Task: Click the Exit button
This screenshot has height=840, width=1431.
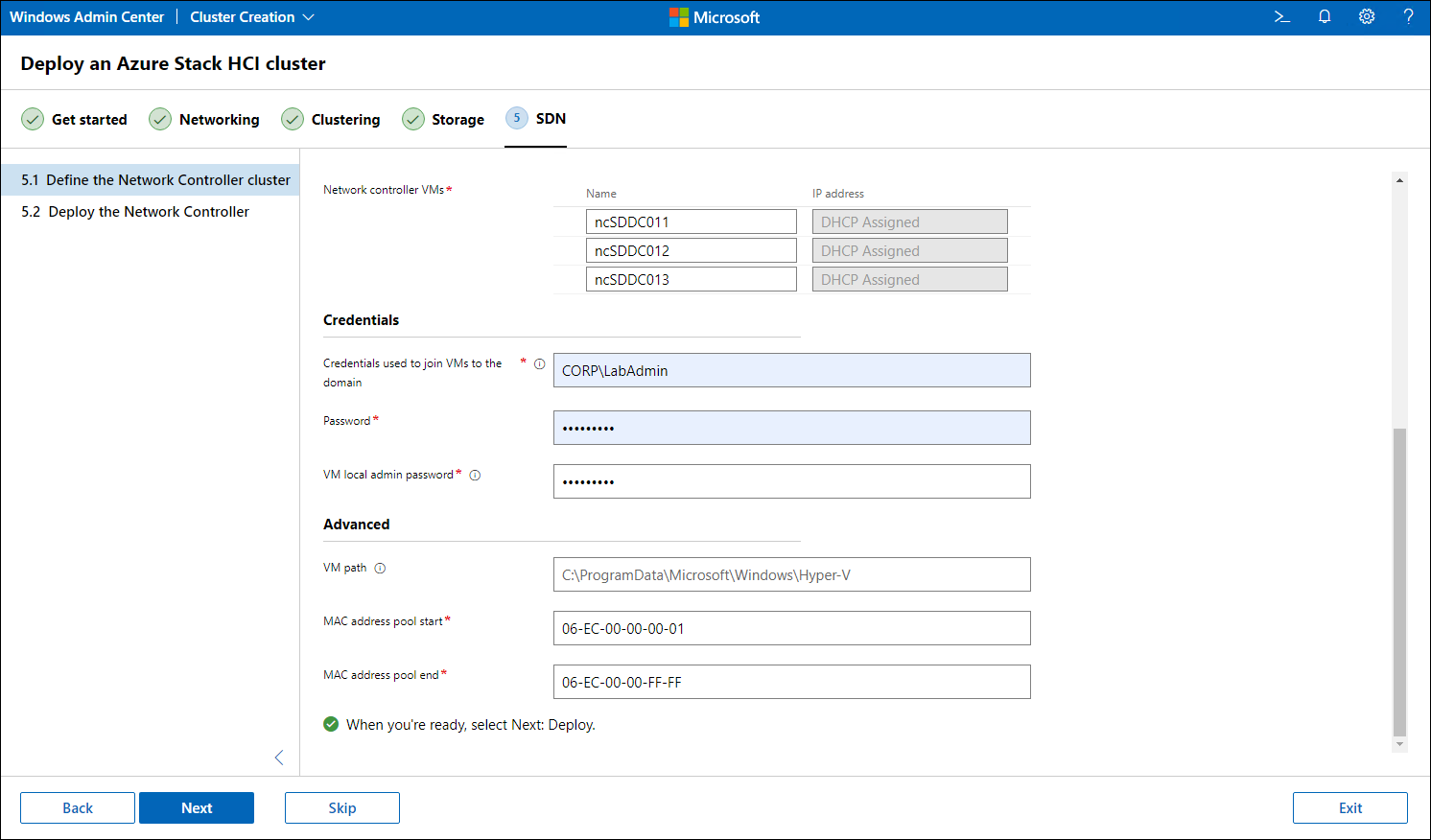Action: coord(1350,807)
